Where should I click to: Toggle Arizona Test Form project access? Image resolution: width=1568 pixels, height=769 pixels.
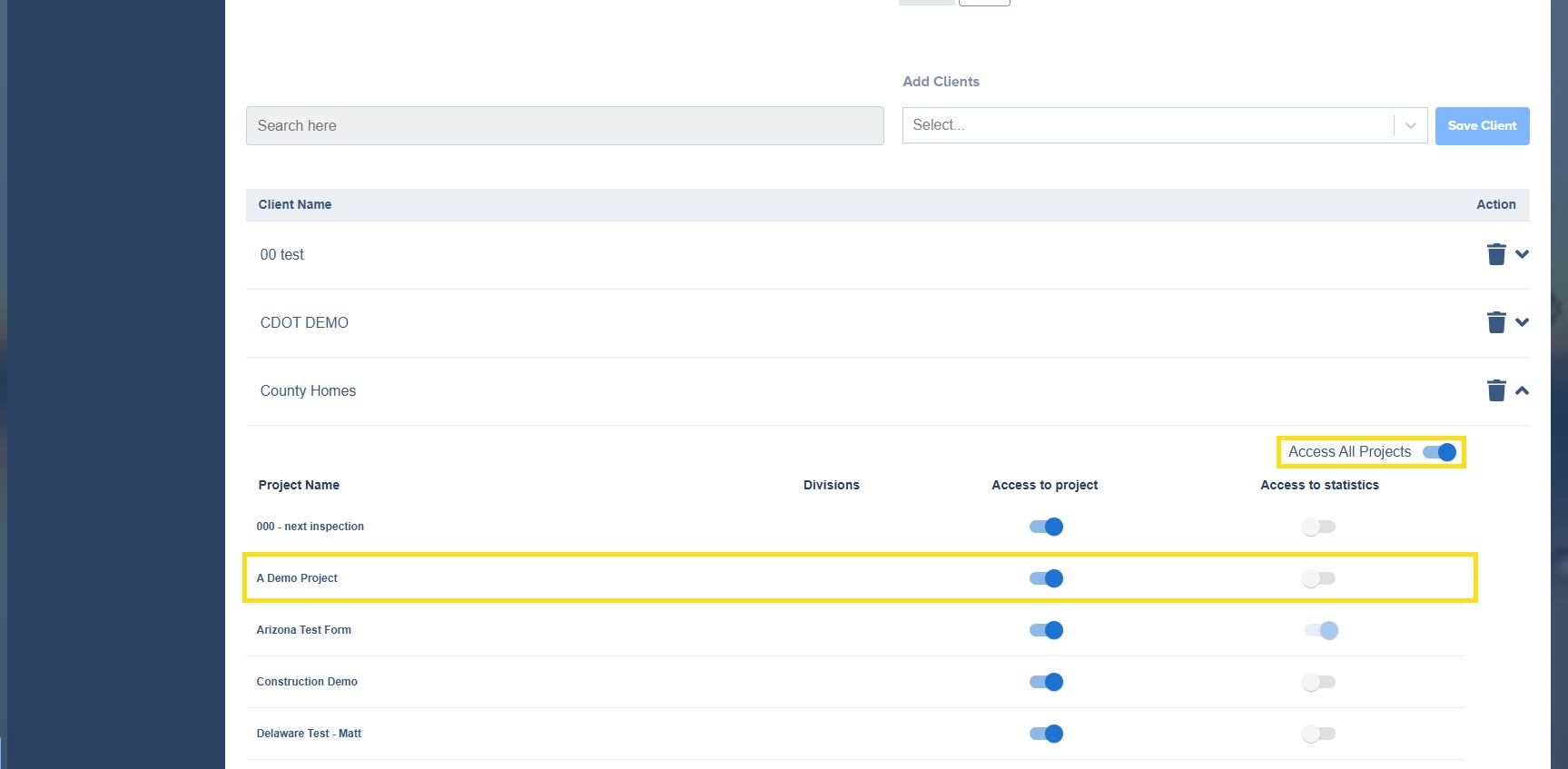tap(1046, 630)
